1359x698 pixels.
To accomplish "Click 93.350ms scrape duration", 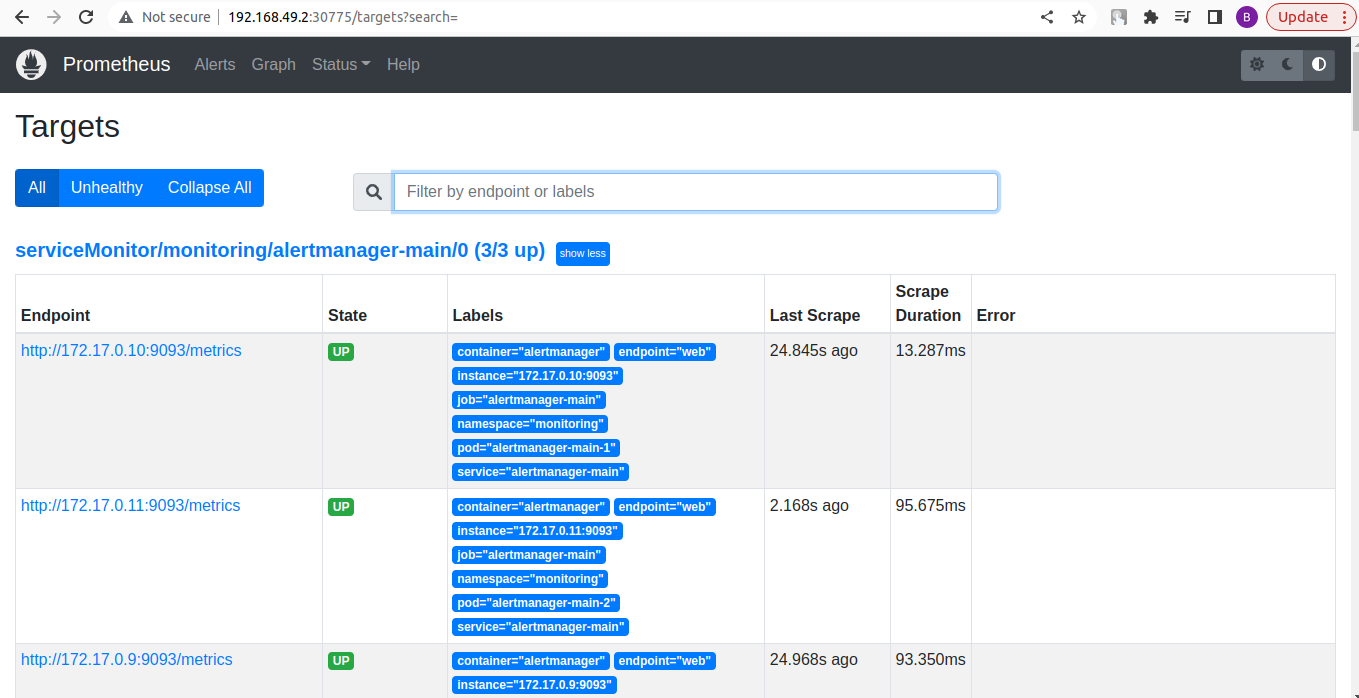I will 930,660.
